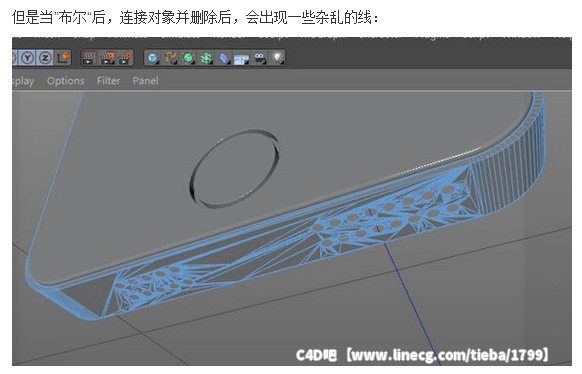Open the Floor environment objects icon
Image resolution: width=582 pixels, height=374 pixels.
pyautogui.click(x=242, y=58)
